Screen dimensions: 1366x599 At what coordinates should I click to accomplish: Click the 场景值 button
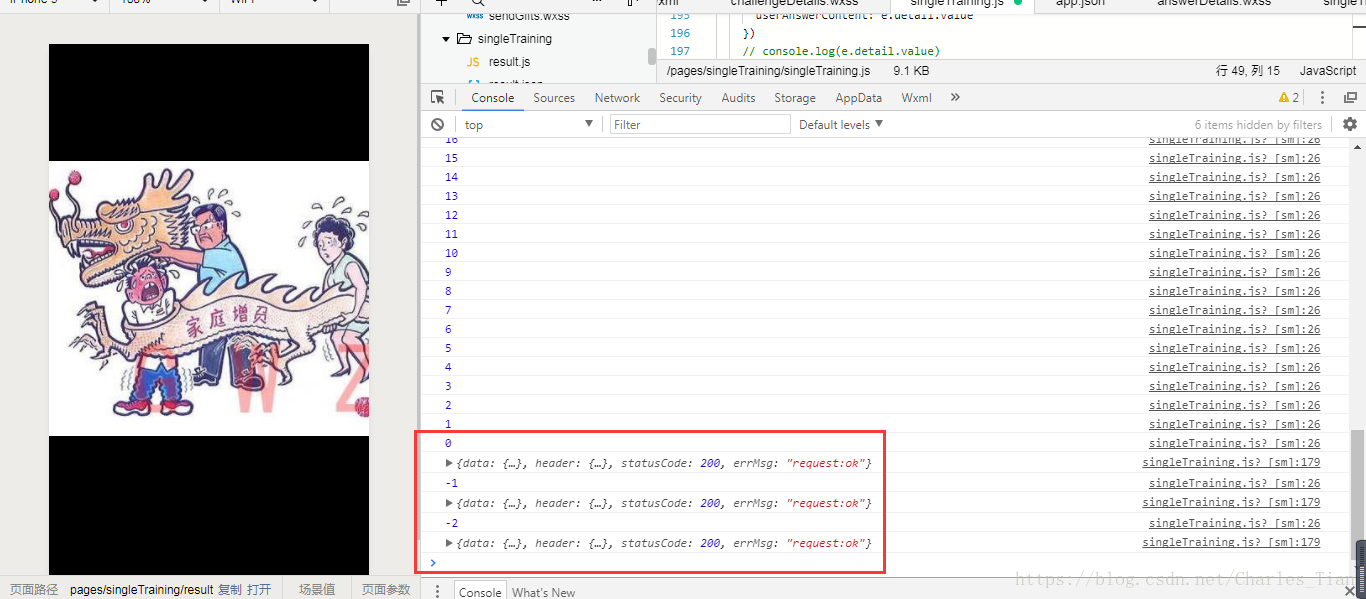[x=317, y=590]
